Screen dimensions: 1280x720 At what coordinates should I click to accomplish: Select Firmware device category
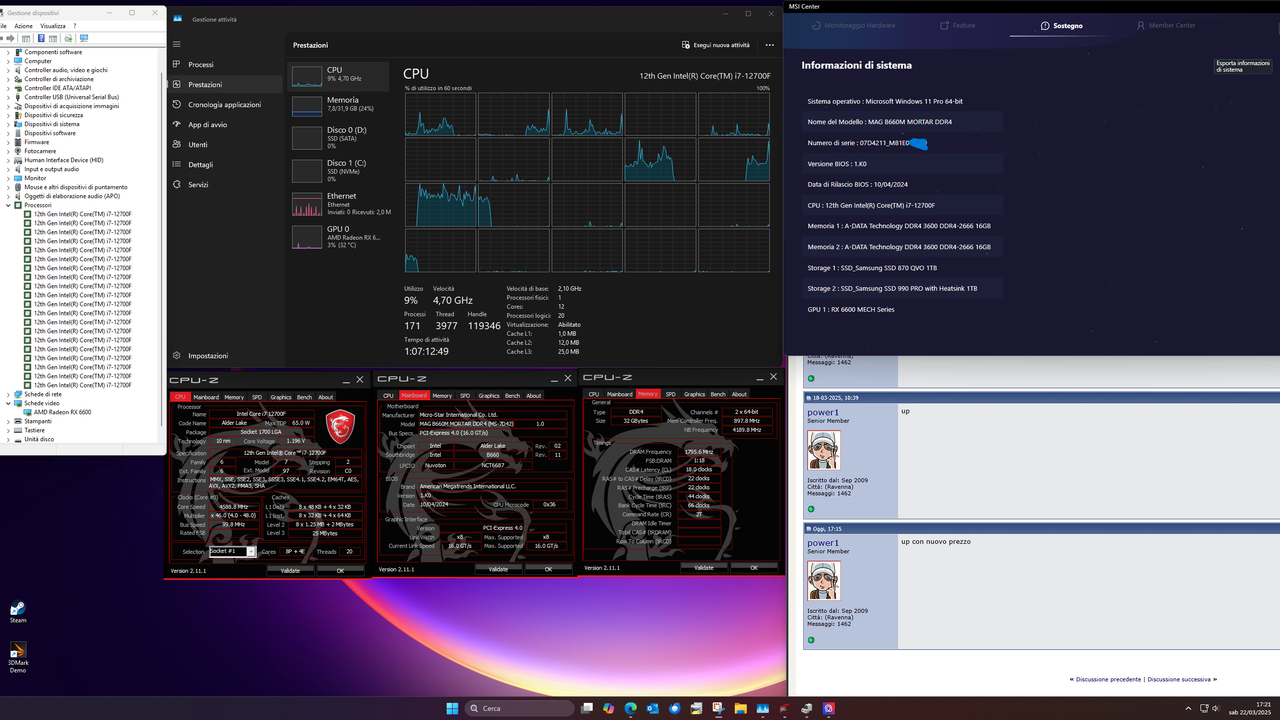[x=37, y=142]
